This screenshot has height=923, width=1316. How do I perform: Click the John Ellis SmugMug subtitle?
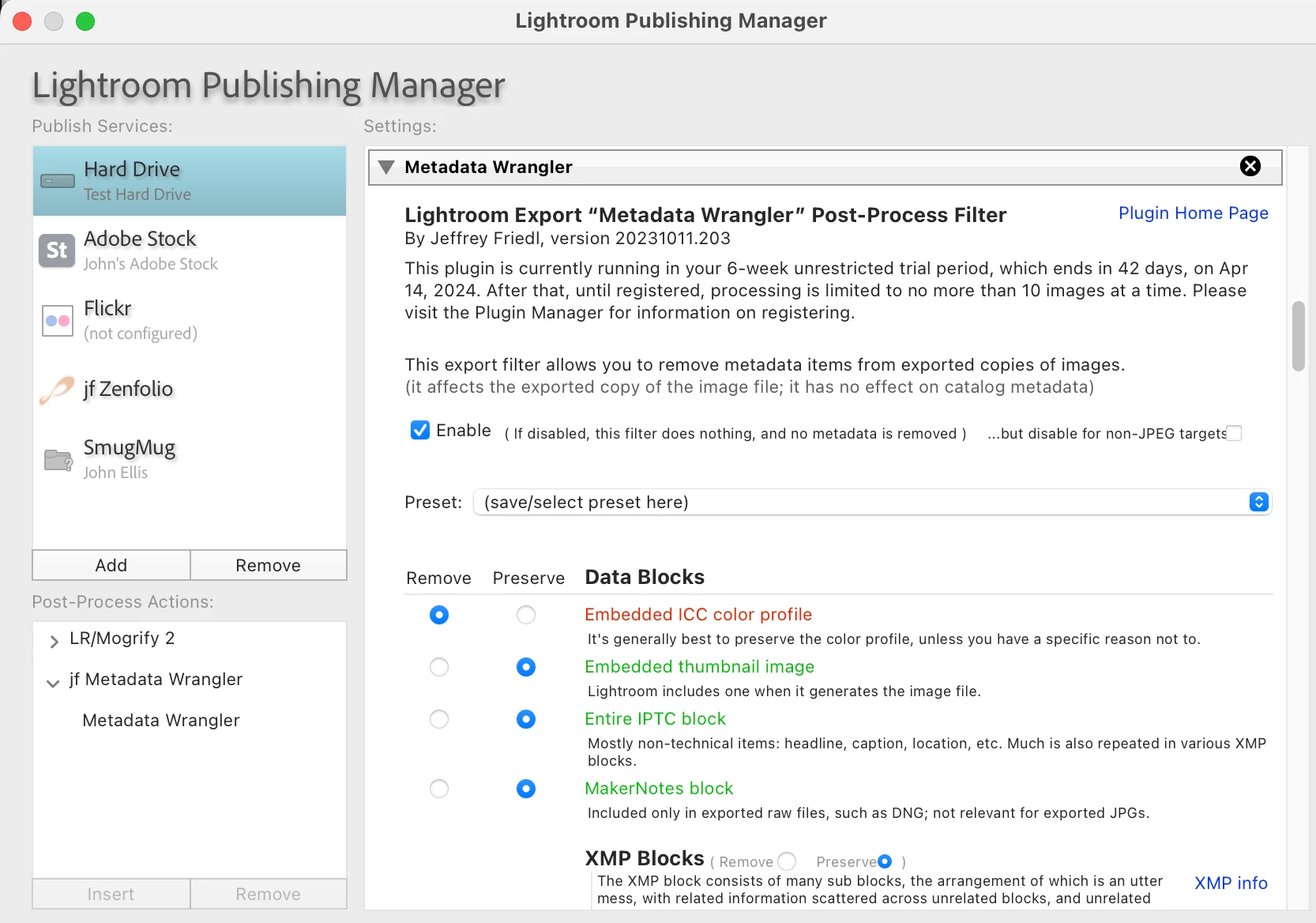116,473
